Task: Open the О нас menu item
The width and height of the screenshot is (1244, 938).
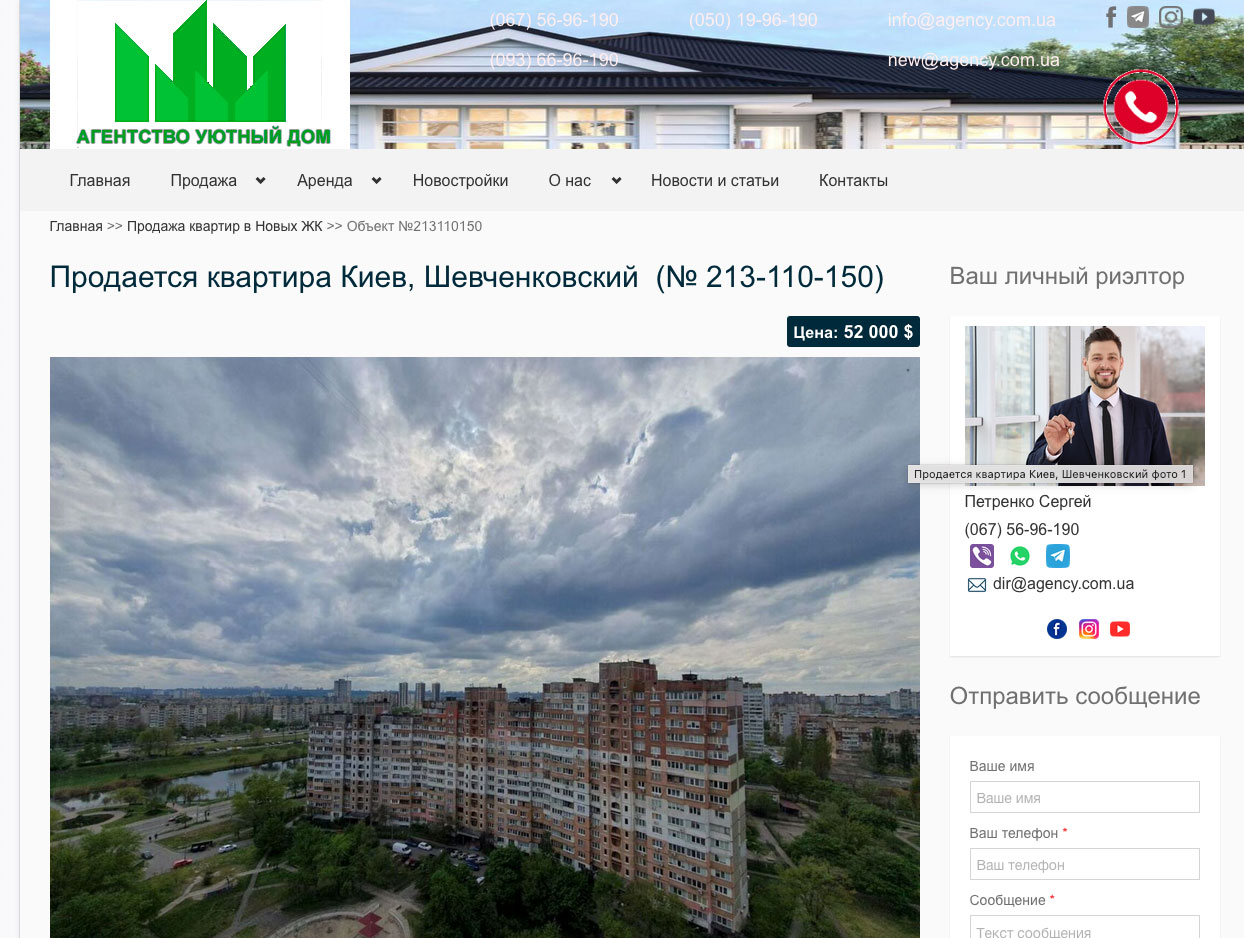Action: click(x=570, y=181)
